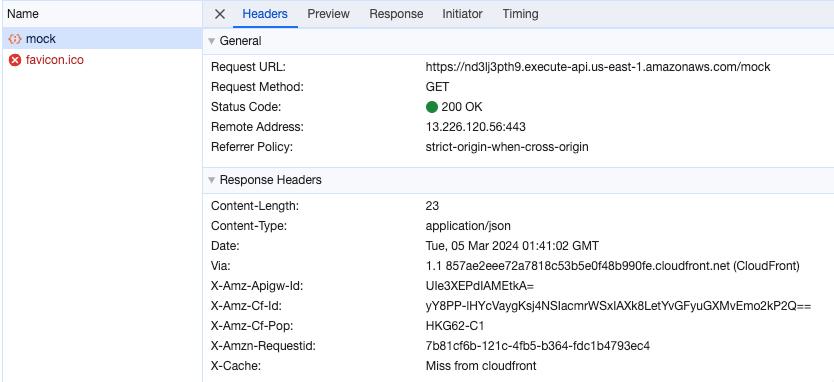
Task: Click the red error icon beside favicon.ico
Action: coord(15,60)
